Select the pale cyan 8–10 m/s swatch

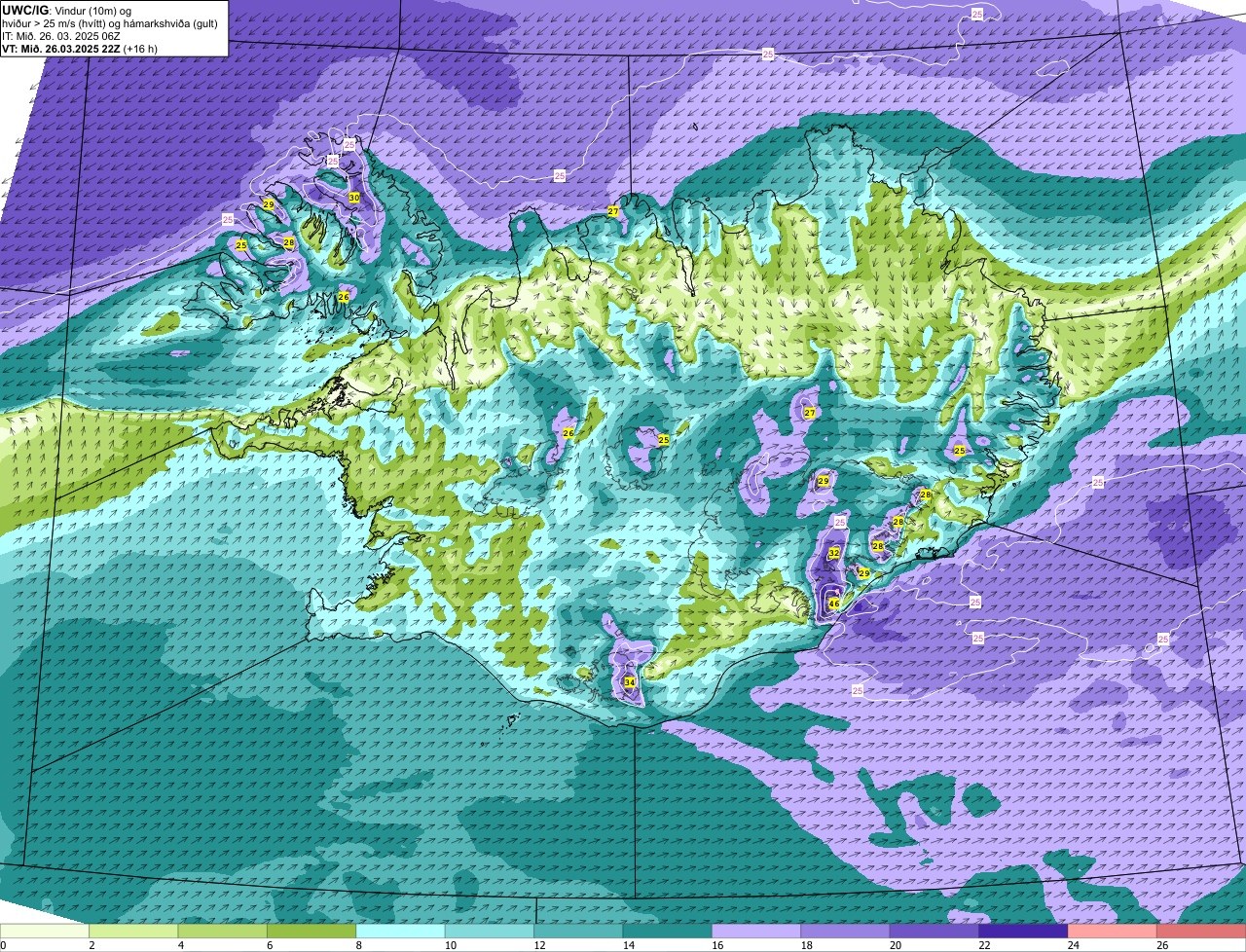(x=401, y=932)
